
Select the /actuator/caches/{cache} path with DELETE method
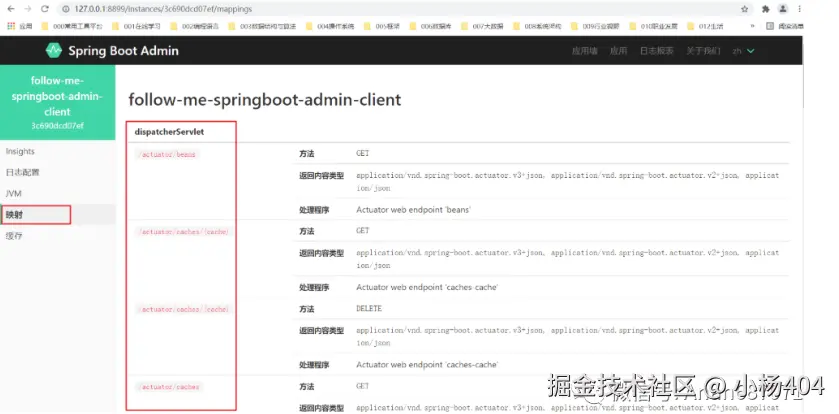pos(184,309)
